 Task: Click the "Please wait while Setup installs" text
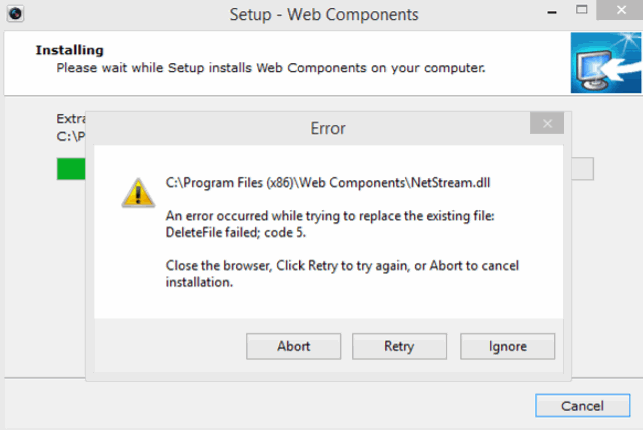(x=270, y=68)
